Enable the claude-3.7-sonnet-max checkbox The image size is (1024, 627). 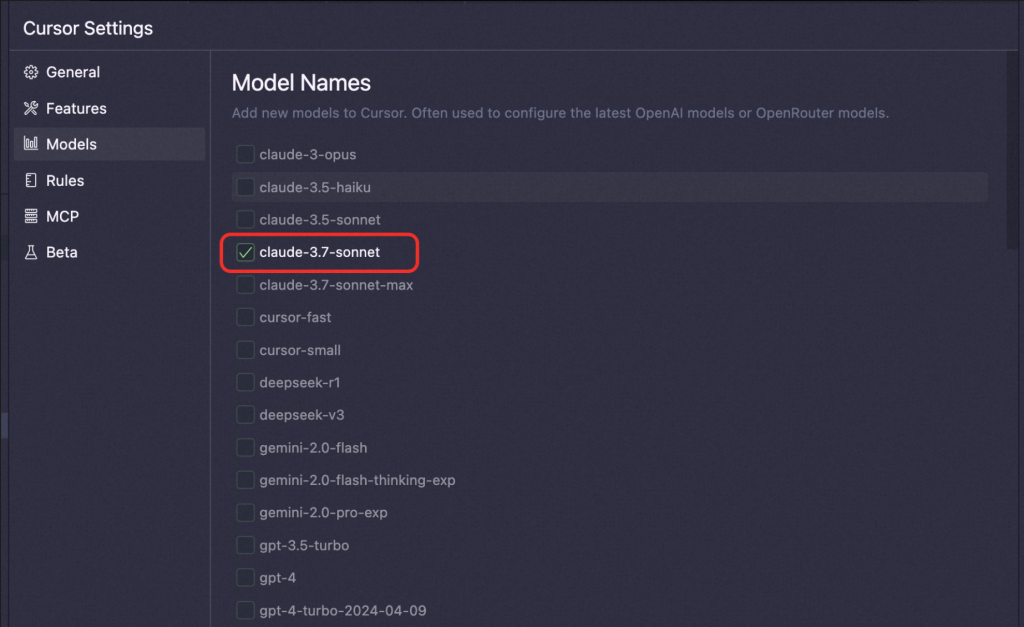245,285
